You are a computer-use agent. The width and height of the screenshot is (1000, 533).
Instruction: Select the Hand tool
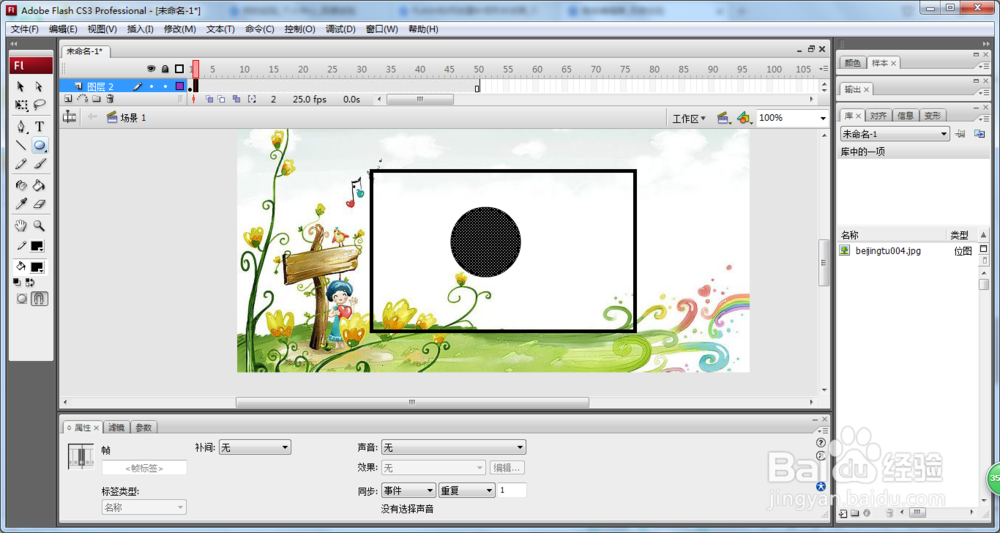pyautogui.click(x=21, y=226)
